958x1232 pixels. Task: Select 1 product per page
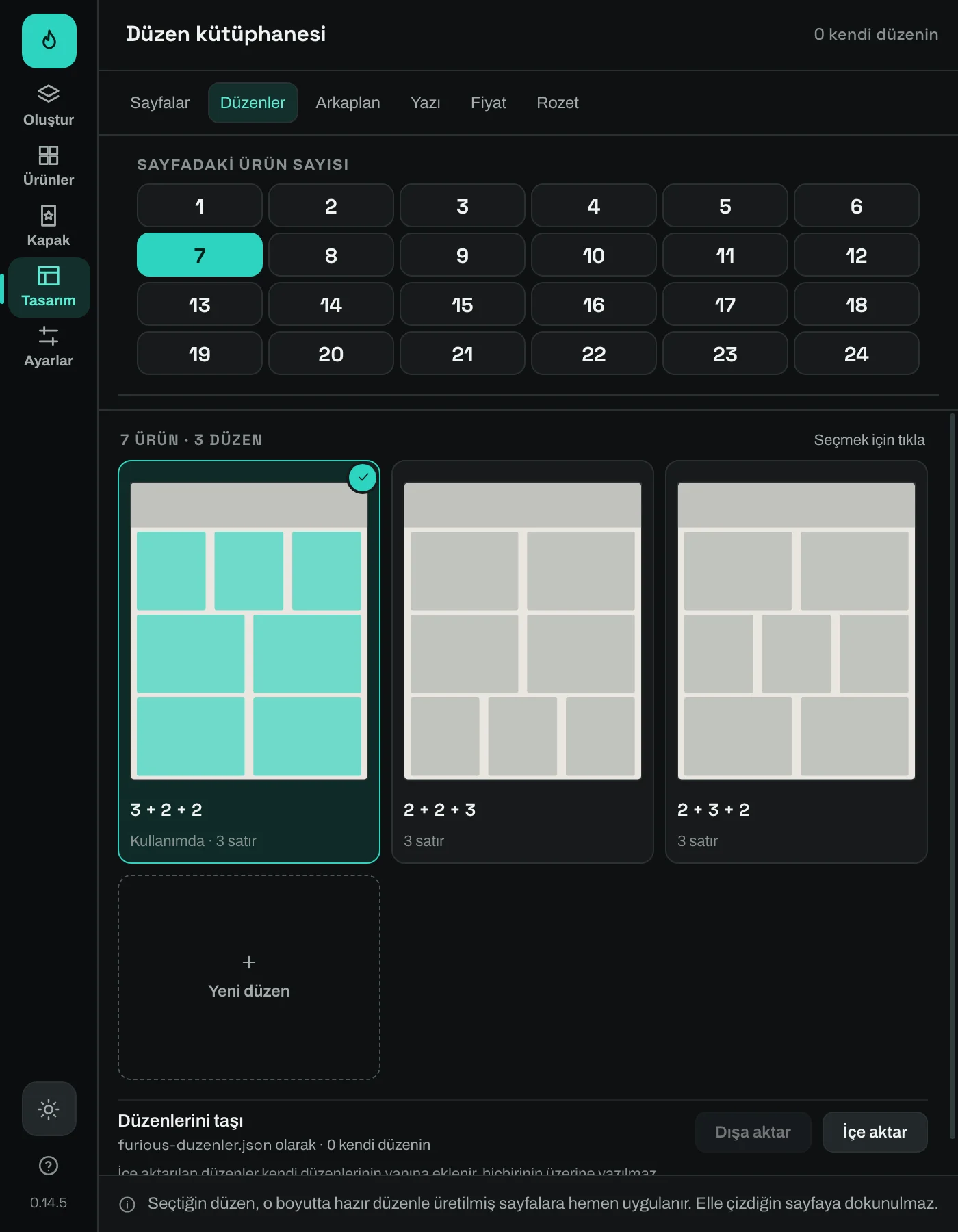point(200,205)
